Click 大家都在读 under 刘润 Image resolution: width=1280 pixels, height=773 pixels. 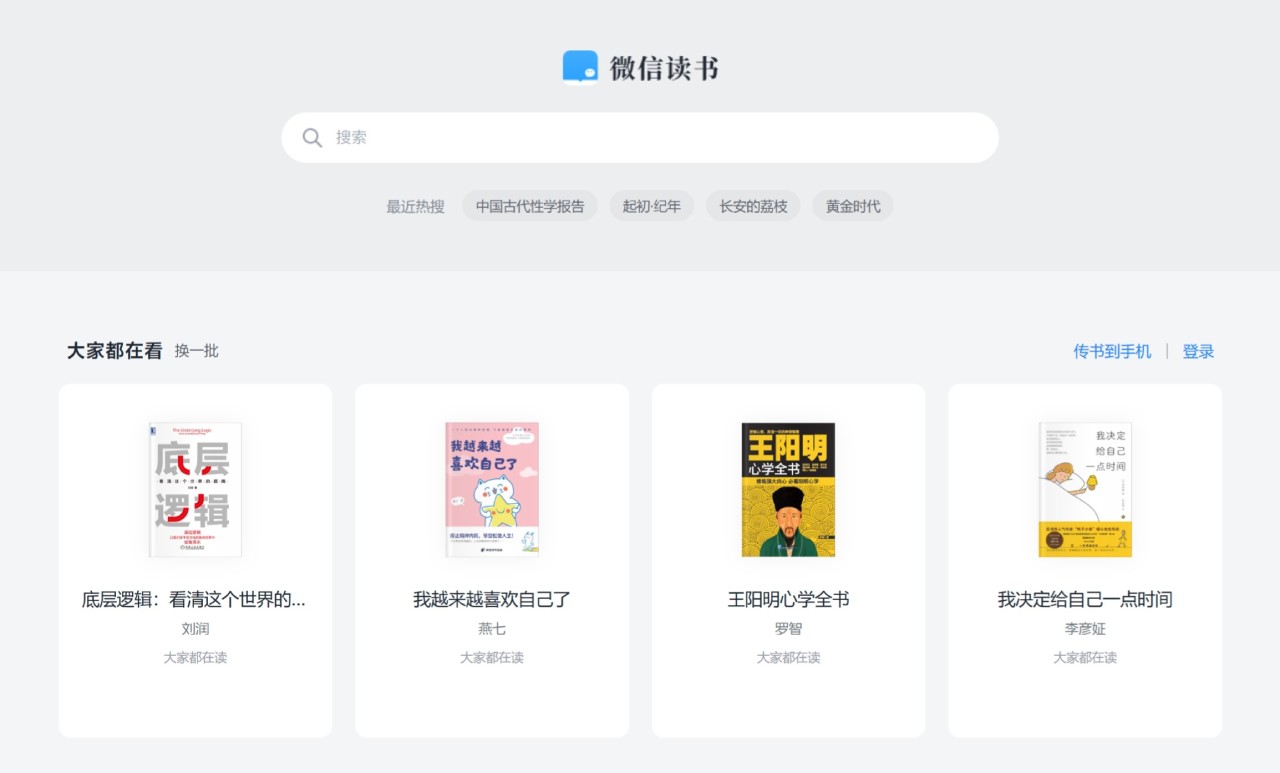(195, 658)
